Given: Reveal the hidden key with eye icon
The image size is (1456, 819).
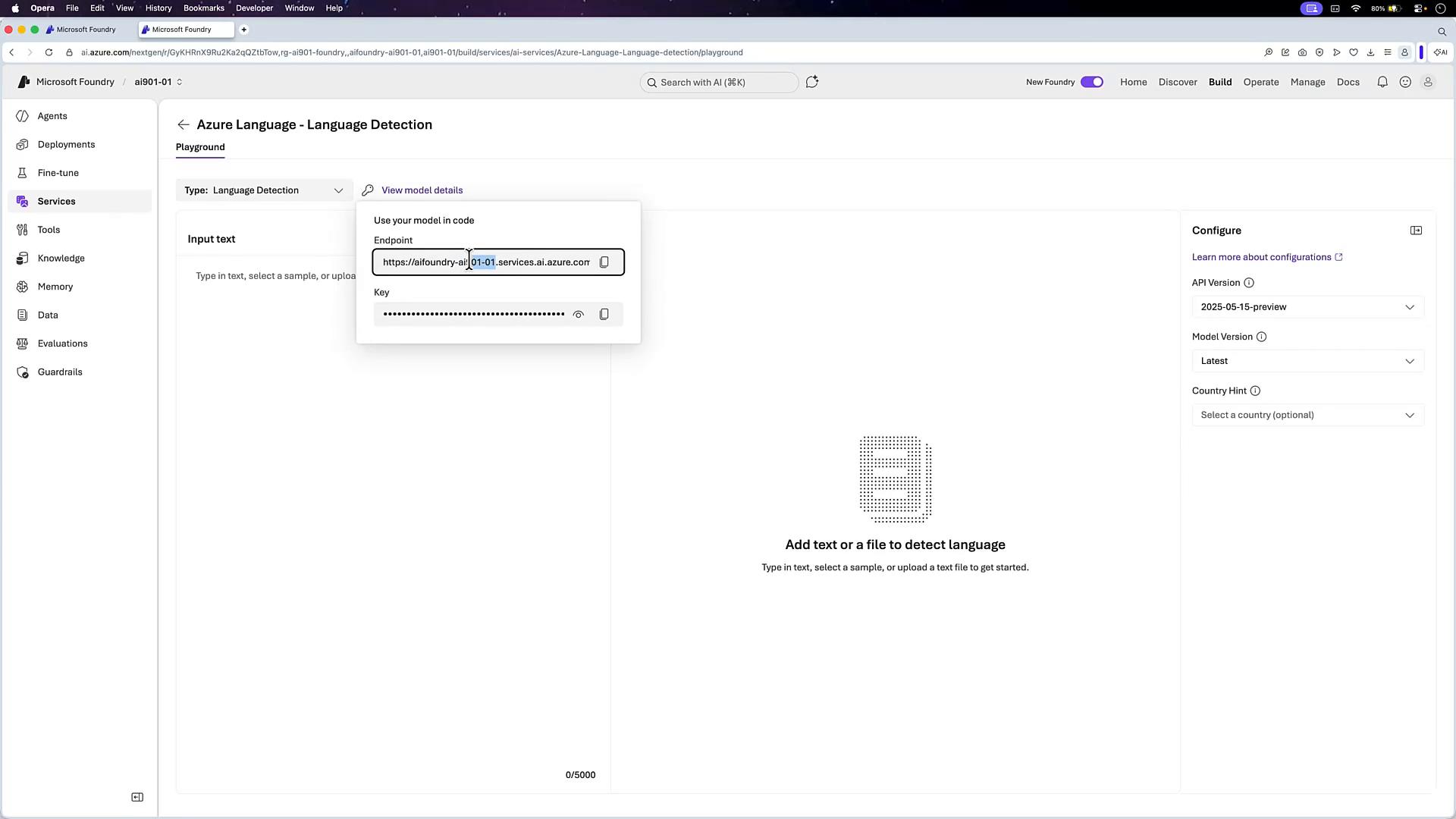Looking at the screenshot, I should (x=579, y=314).
